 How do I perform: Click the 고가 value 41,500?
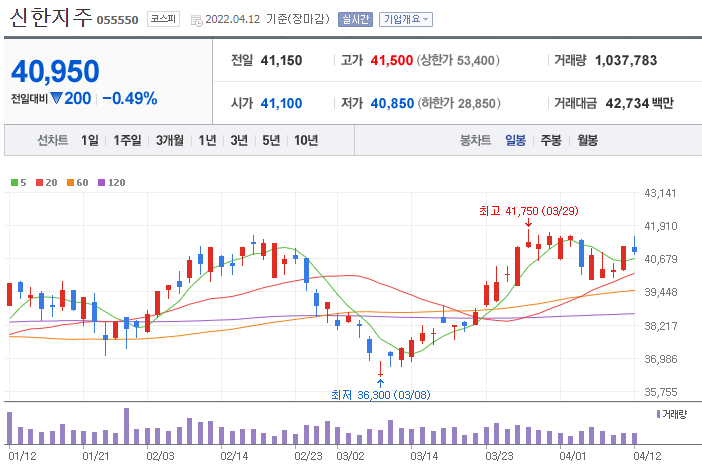(x=392, y=60)
